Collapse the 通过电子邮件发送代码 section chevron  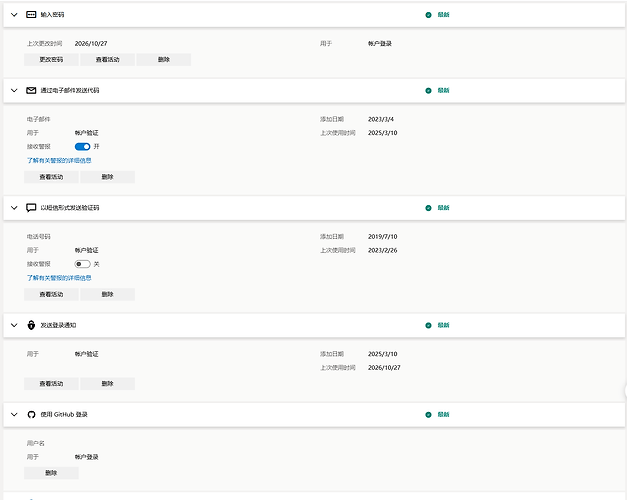coord(14,90)
